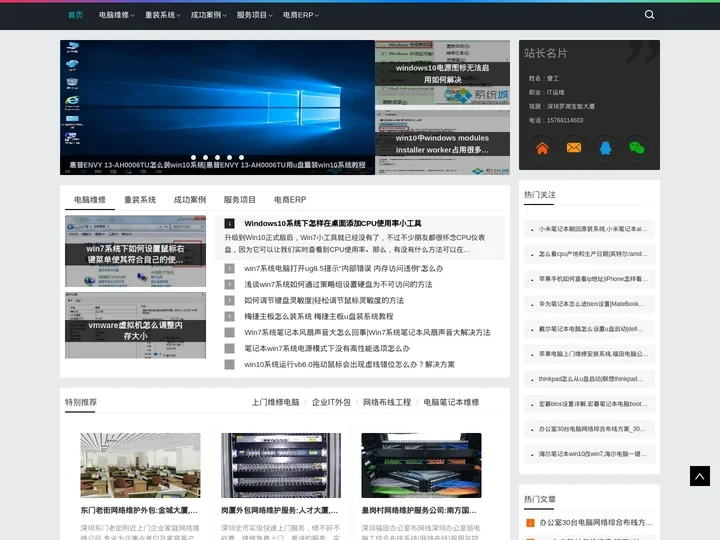The height and width of the screenshot is (540, 720).
Task: Switch to the 成功案例 content tab
Action: pyautogui.click(x=190, y=200)
